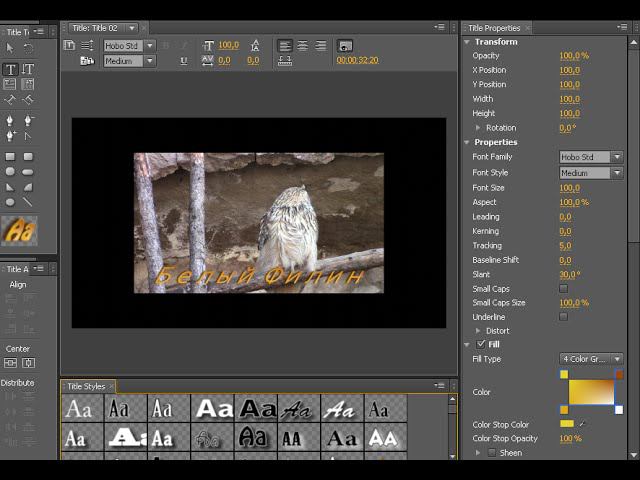
Task: Uncheck the Fill checkbox
Action: point(481,344)
